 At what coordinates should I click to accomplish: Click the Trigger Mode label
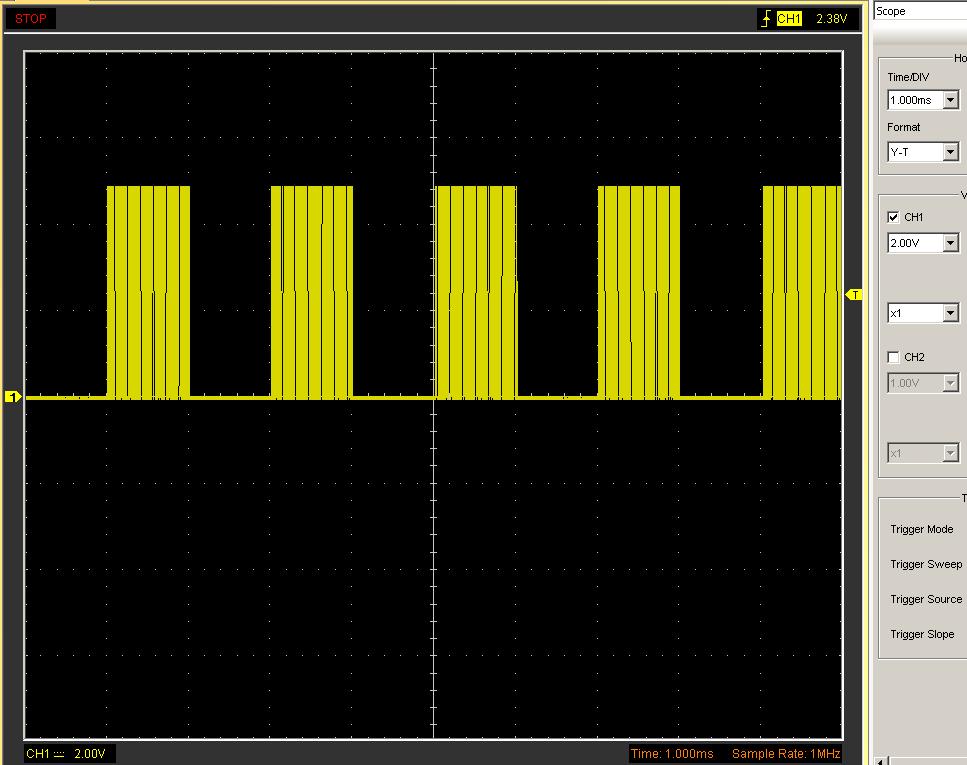(x=921, y=529)
